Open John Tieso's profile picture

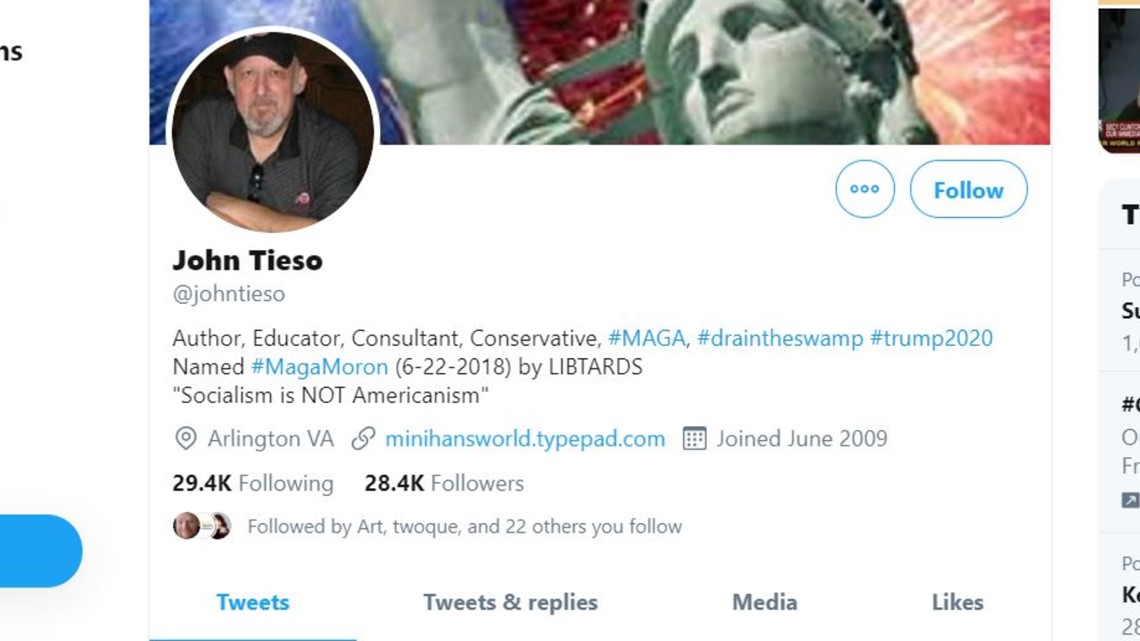[x=273, y=131]
